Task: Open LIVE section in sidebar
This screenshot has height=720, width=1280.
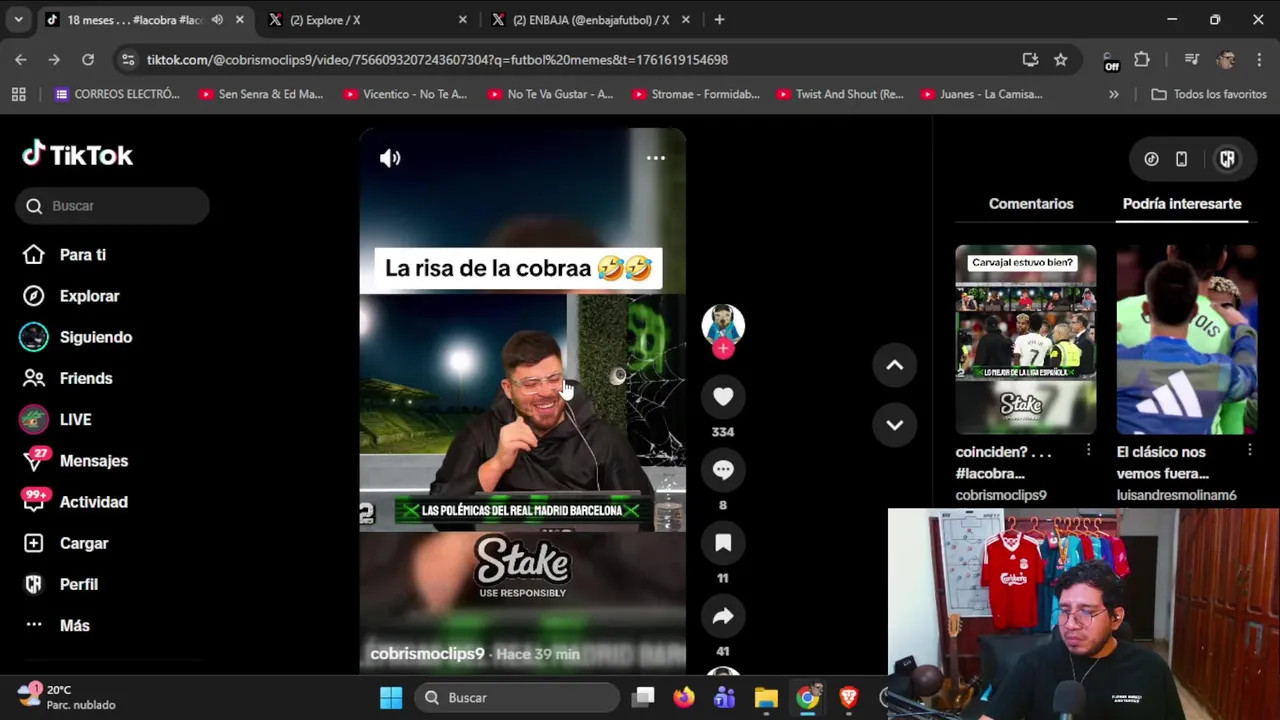Action: [x=75, y=420]
